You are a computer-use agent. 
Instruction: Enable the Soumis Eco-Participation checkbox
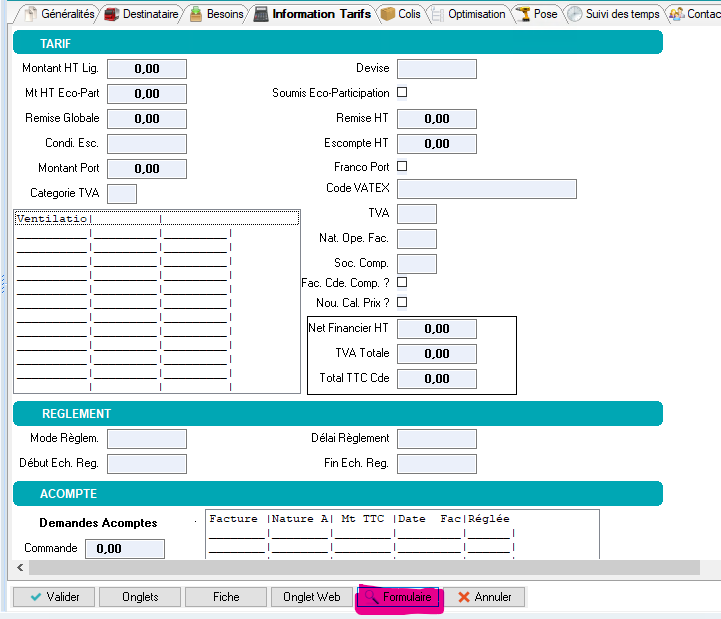[x=402, y=92]
